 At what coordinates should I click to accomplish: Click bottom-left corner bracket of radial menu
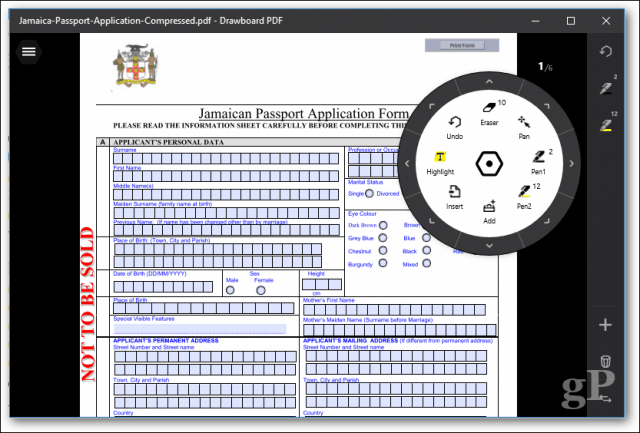point(431,221)
